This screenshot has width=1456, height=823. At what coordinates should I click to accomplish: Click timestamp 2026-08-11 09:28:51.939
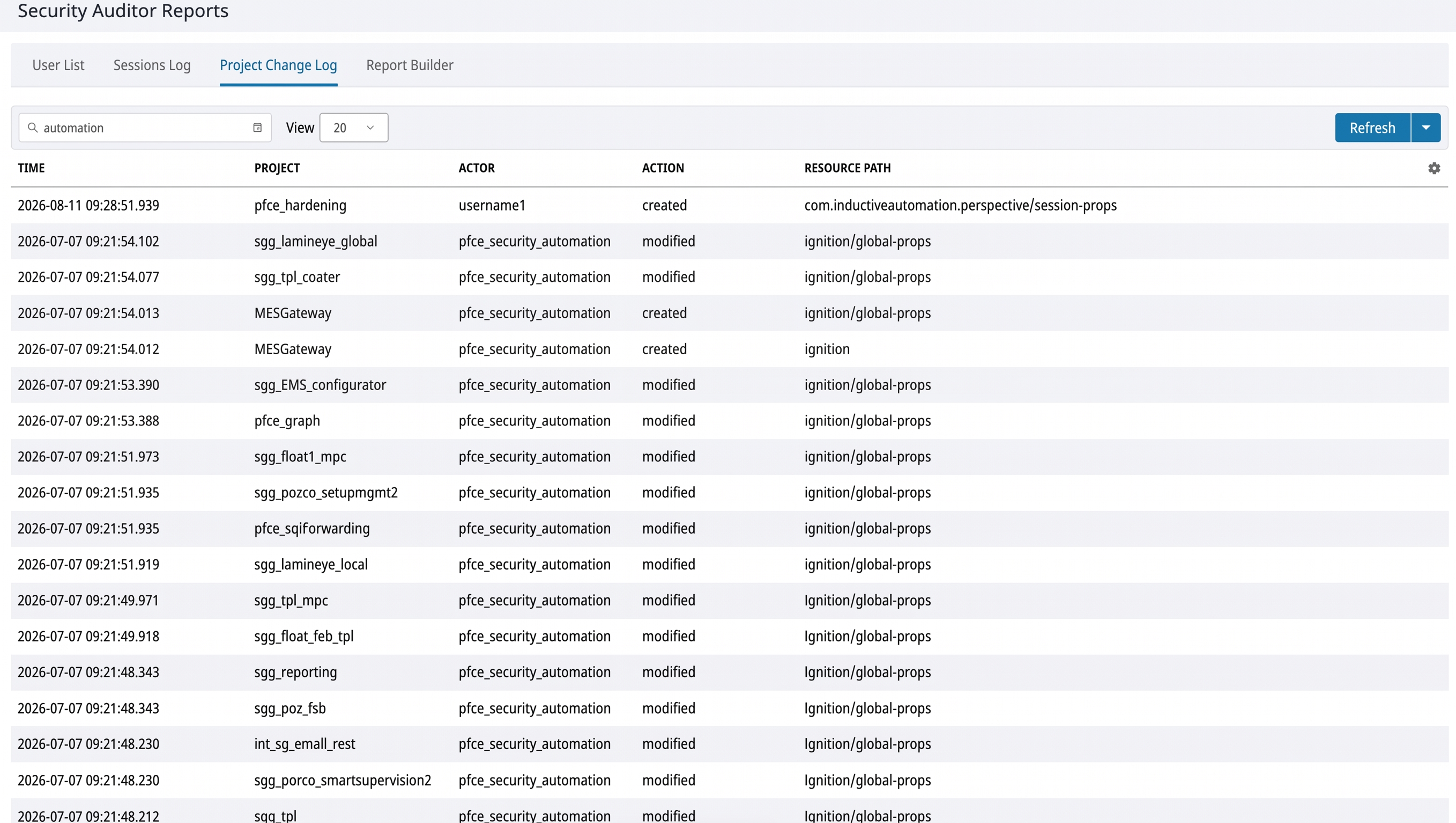(88, 205)
